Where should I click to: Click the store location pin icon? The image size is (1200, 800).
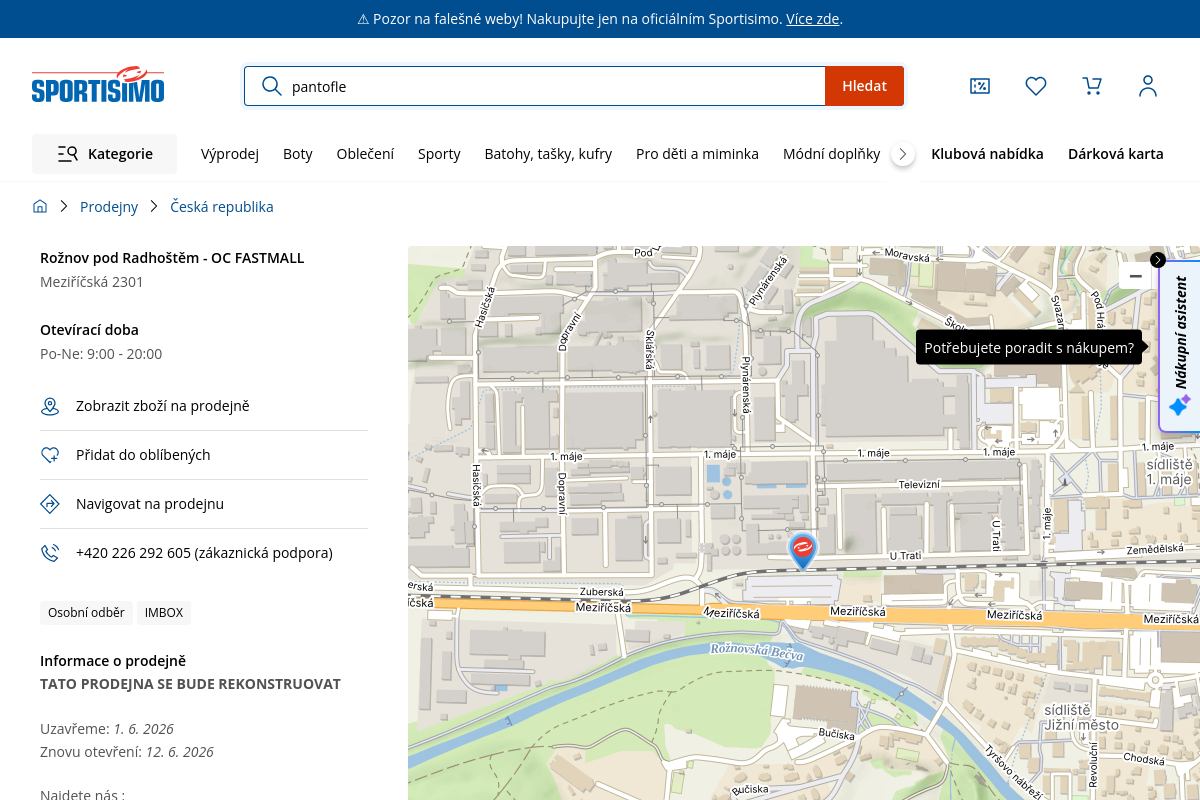click(50, 406)
